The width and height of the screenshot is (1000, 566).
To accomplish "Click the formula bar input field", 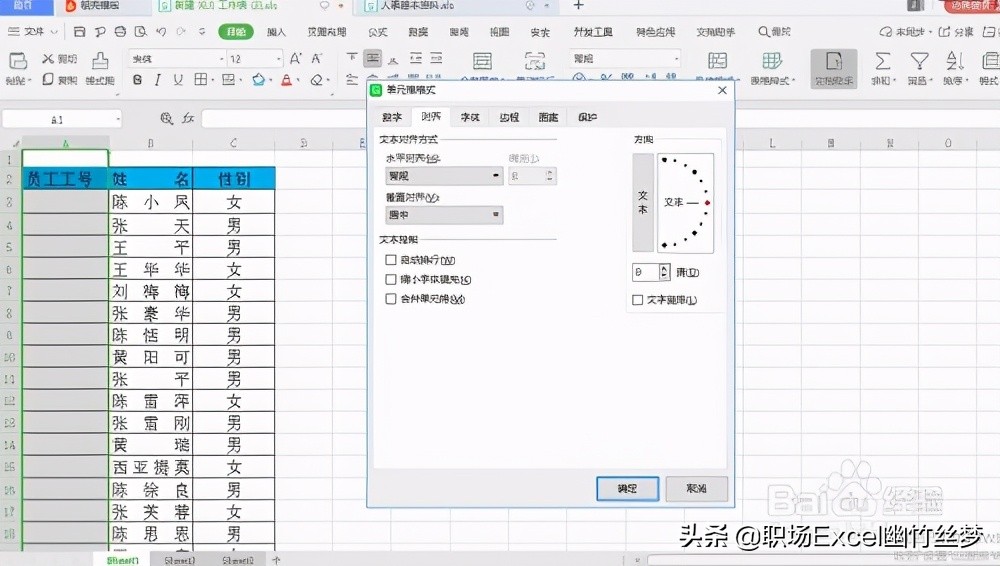I will click(284, 118).
